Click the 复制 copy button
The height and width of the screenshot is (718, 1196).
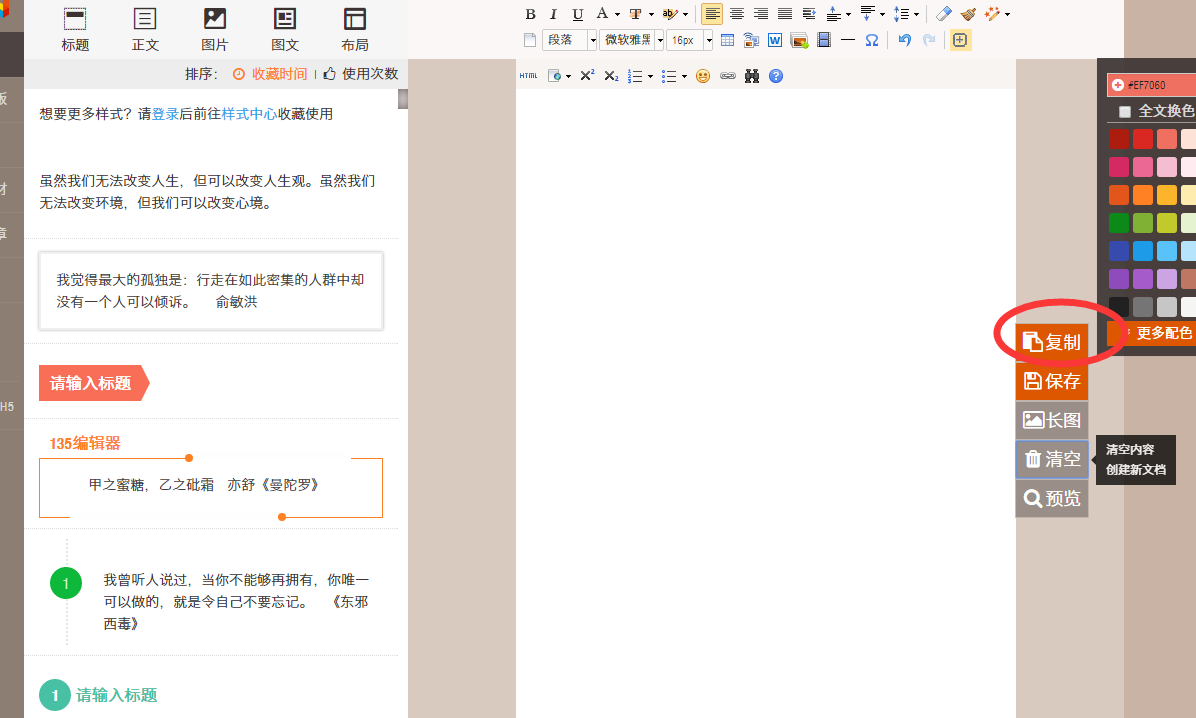click(x=1052, y=342)
